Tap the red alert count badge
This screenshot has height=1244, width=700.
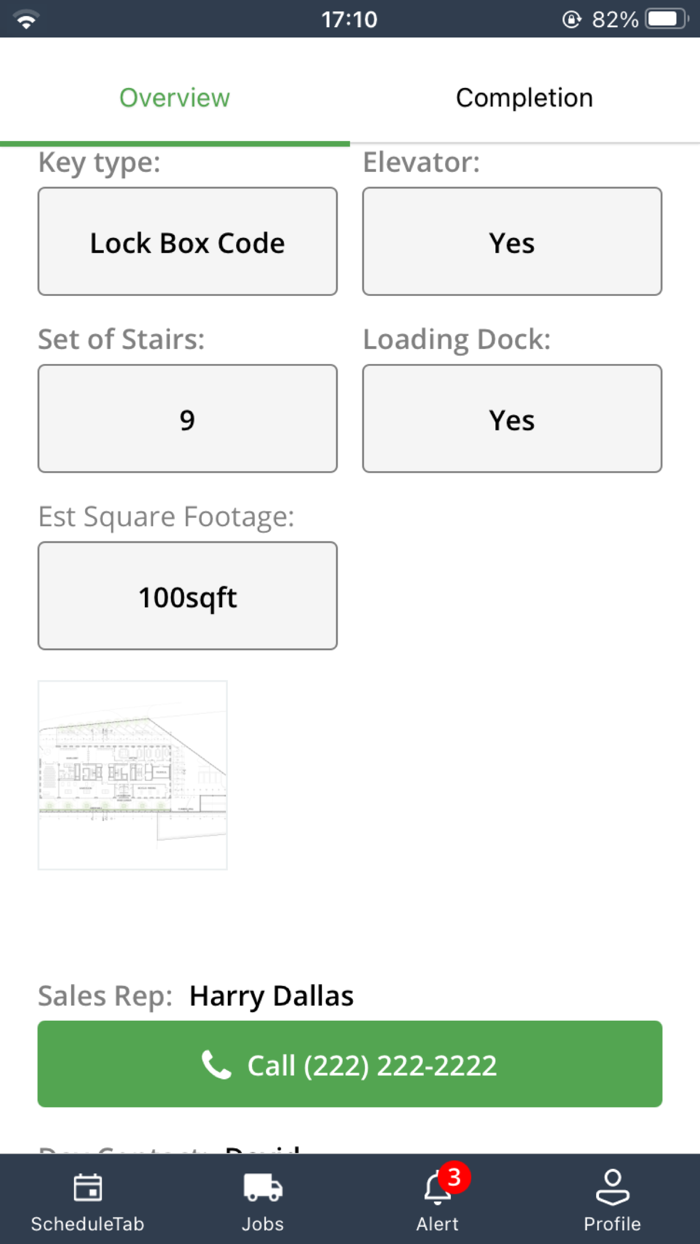[x=454, y=1177]
